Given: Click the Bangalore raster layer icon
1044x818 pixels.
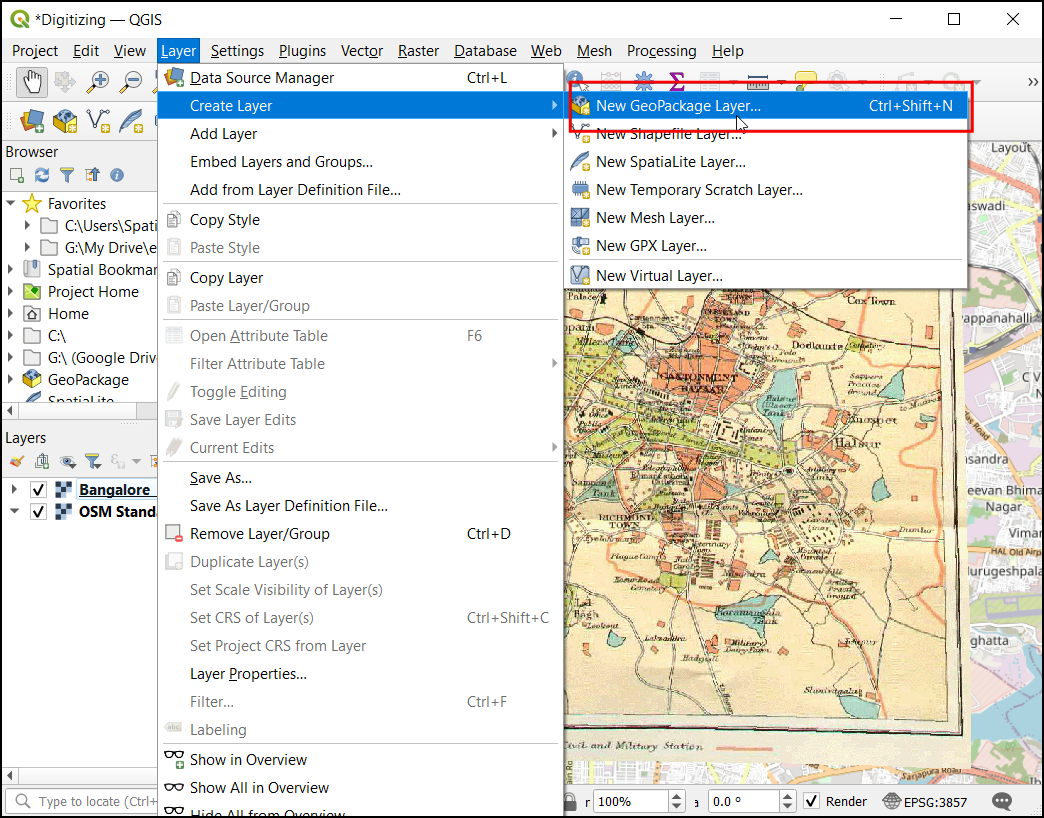Looking at the screenshot, I should point(63,490).
